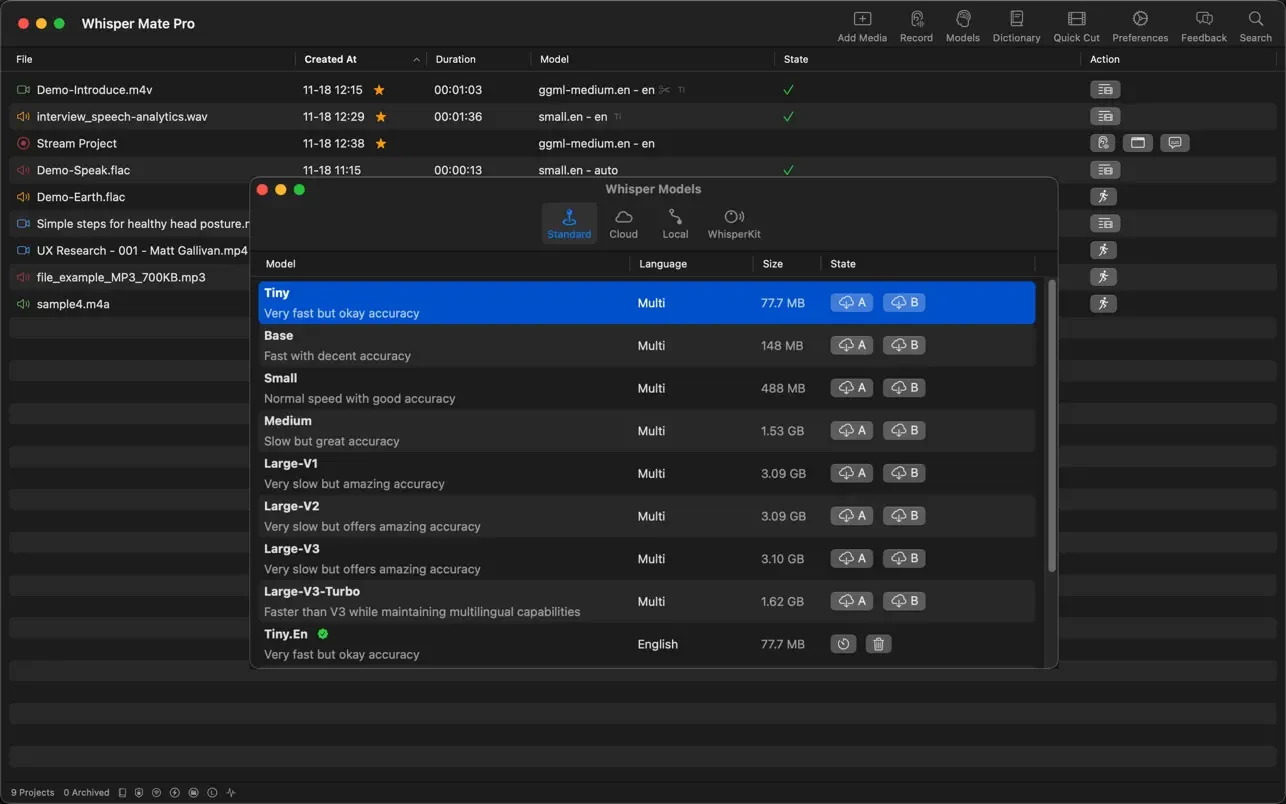Download Base model from source A
Image resolution: width=1286 pixels, height=804 pixels.
tap(852, 345)
